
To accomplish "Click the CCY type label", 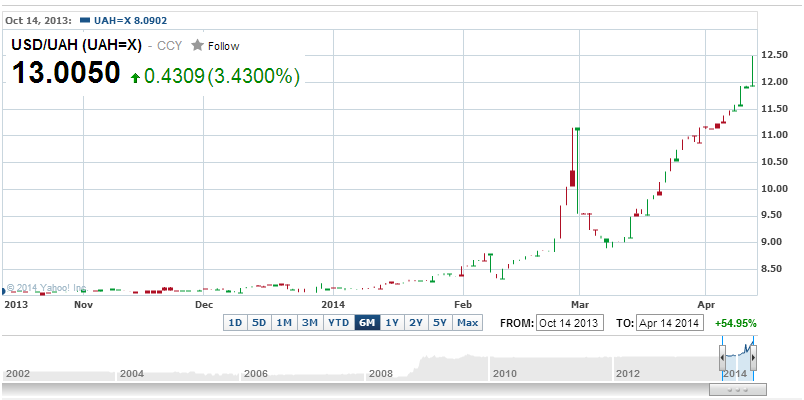I will pyautogui.click(x=170, y=46).
